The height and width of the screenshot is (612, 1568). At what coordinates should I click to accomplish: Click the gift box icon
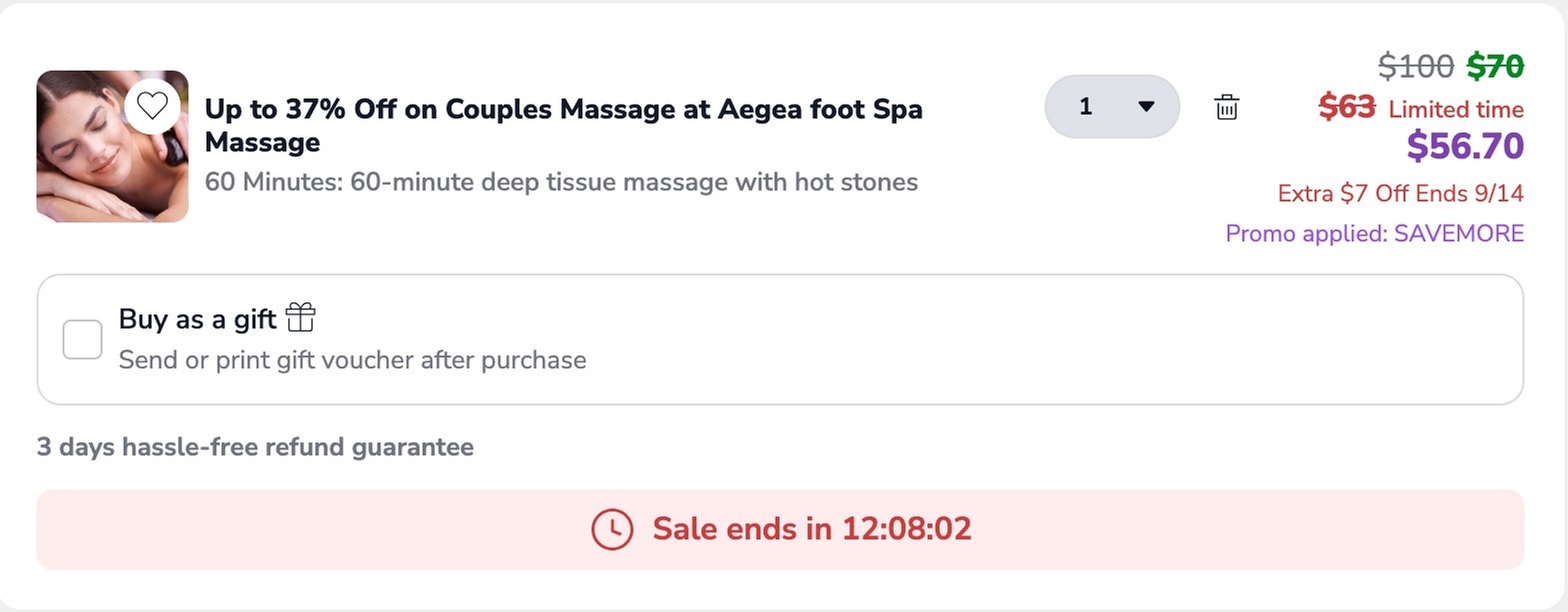coord(300,318)
